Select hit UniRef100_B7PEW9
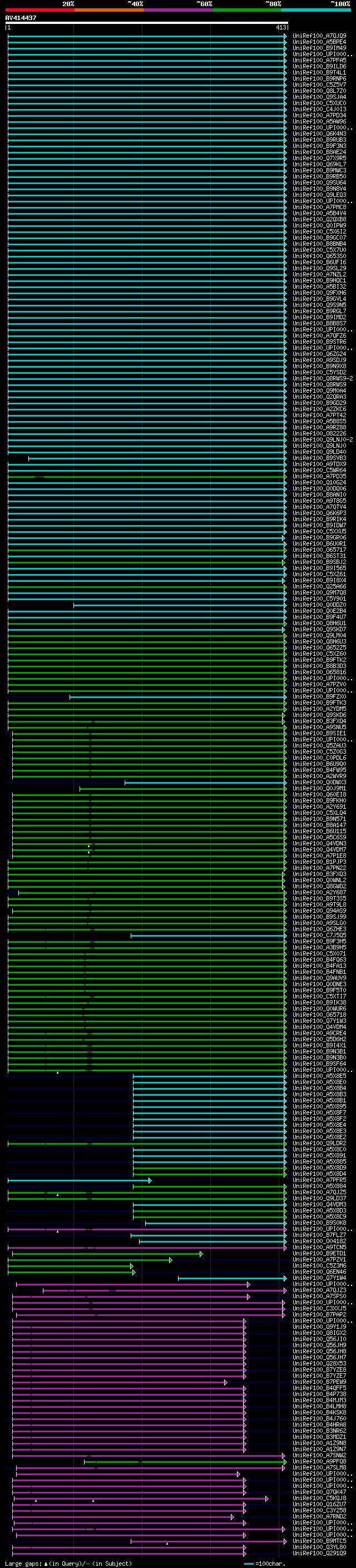This screenshot has height=1568, width=356. [x=319, y=1382]
